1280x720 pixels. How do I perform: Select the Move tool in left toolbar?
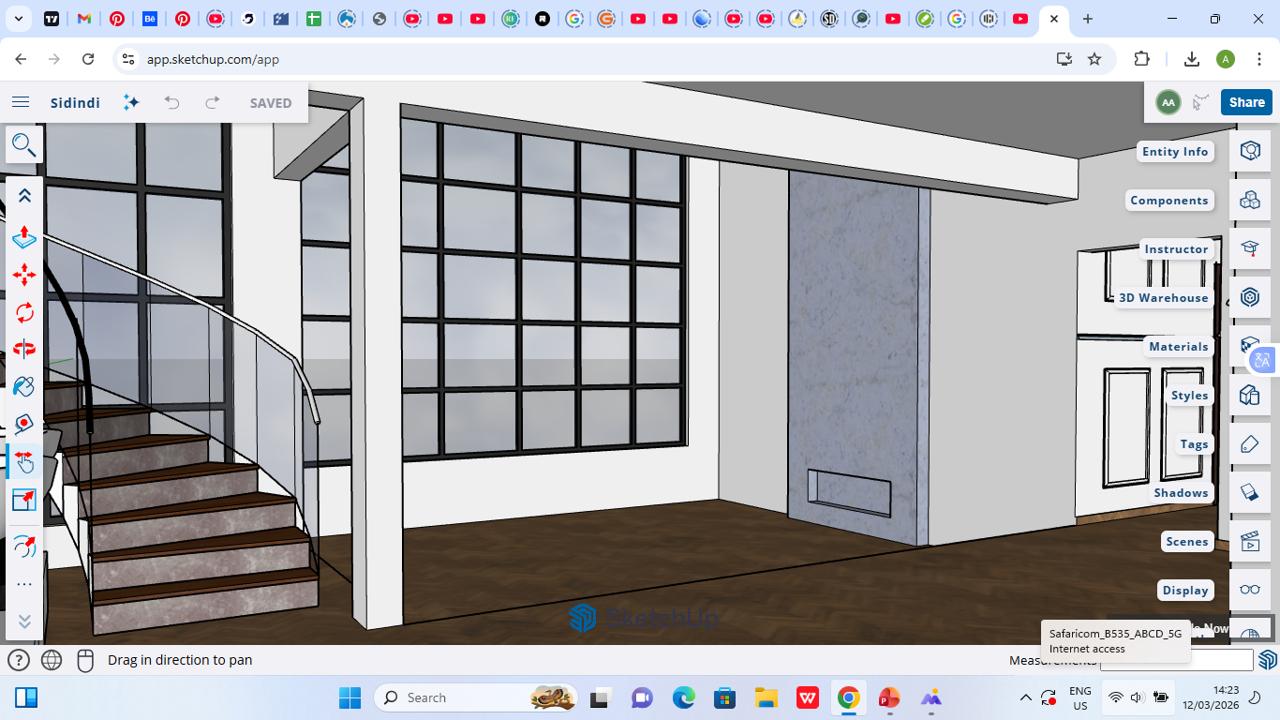click(24, 275)
